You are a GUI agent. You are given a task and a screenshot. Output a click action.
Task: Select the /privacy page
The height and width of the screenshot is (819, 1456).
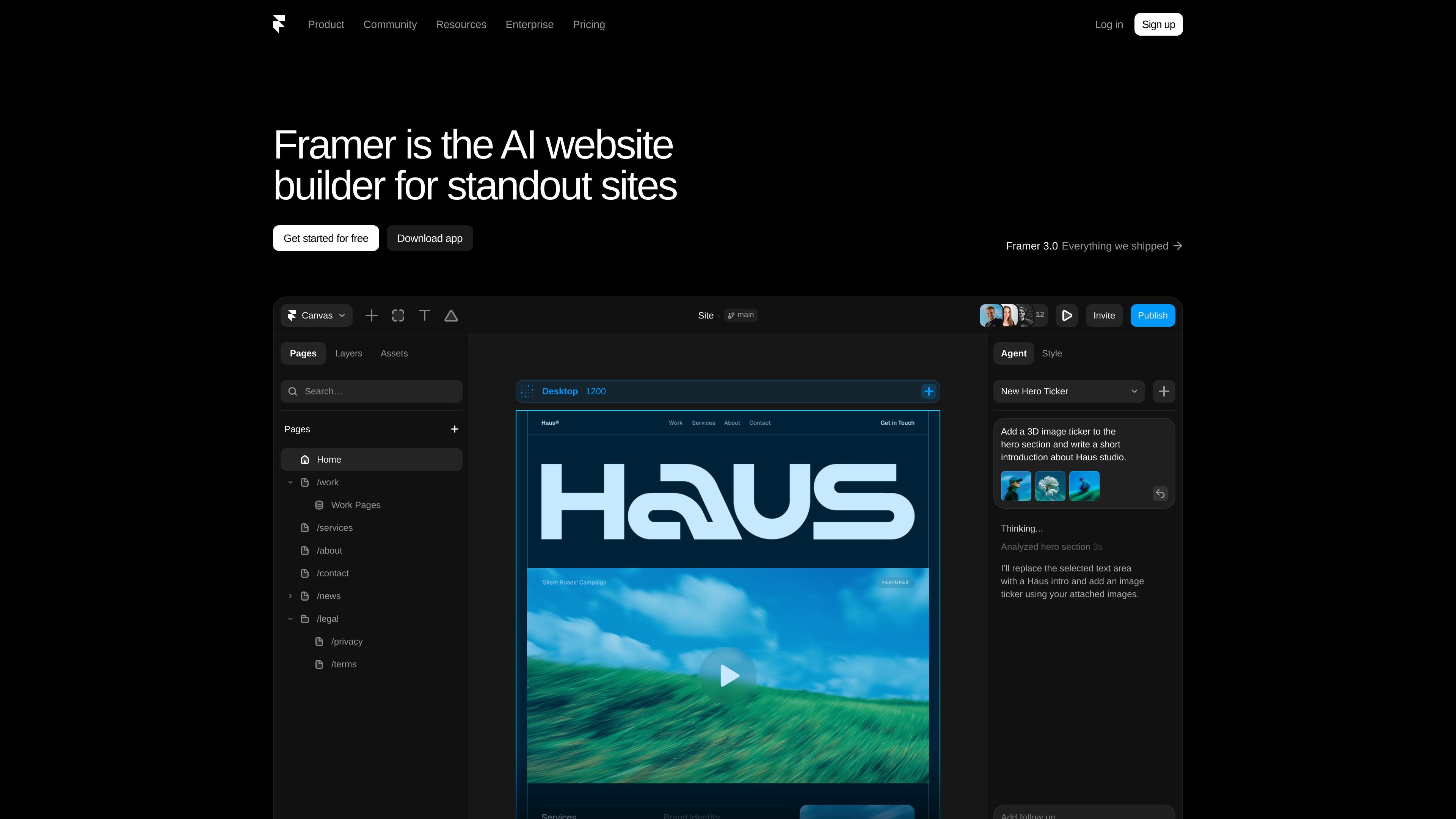pos(371,642)
